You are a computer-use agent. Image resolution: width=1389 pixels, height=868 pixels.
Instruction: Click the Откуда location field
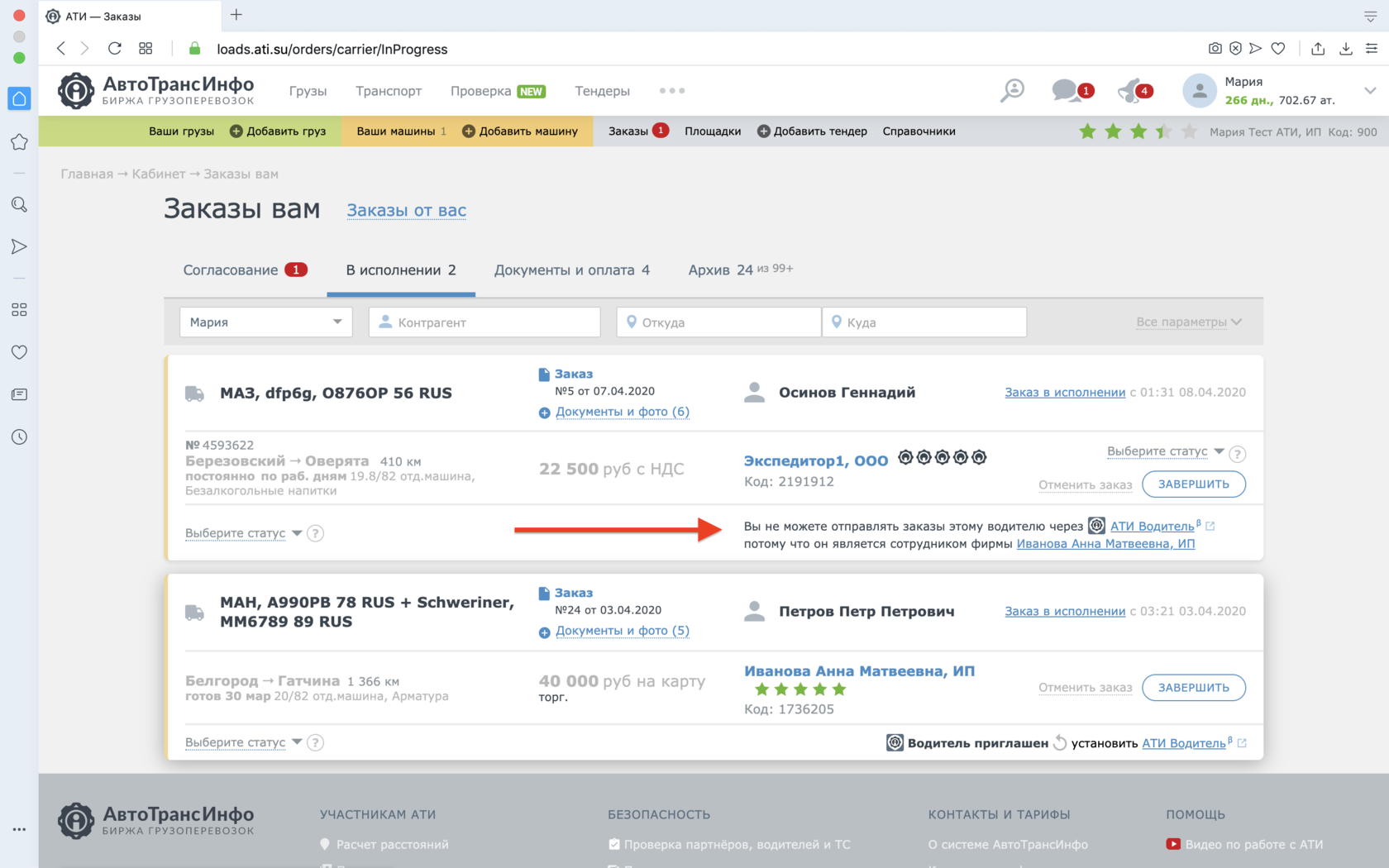click(718, 322)
